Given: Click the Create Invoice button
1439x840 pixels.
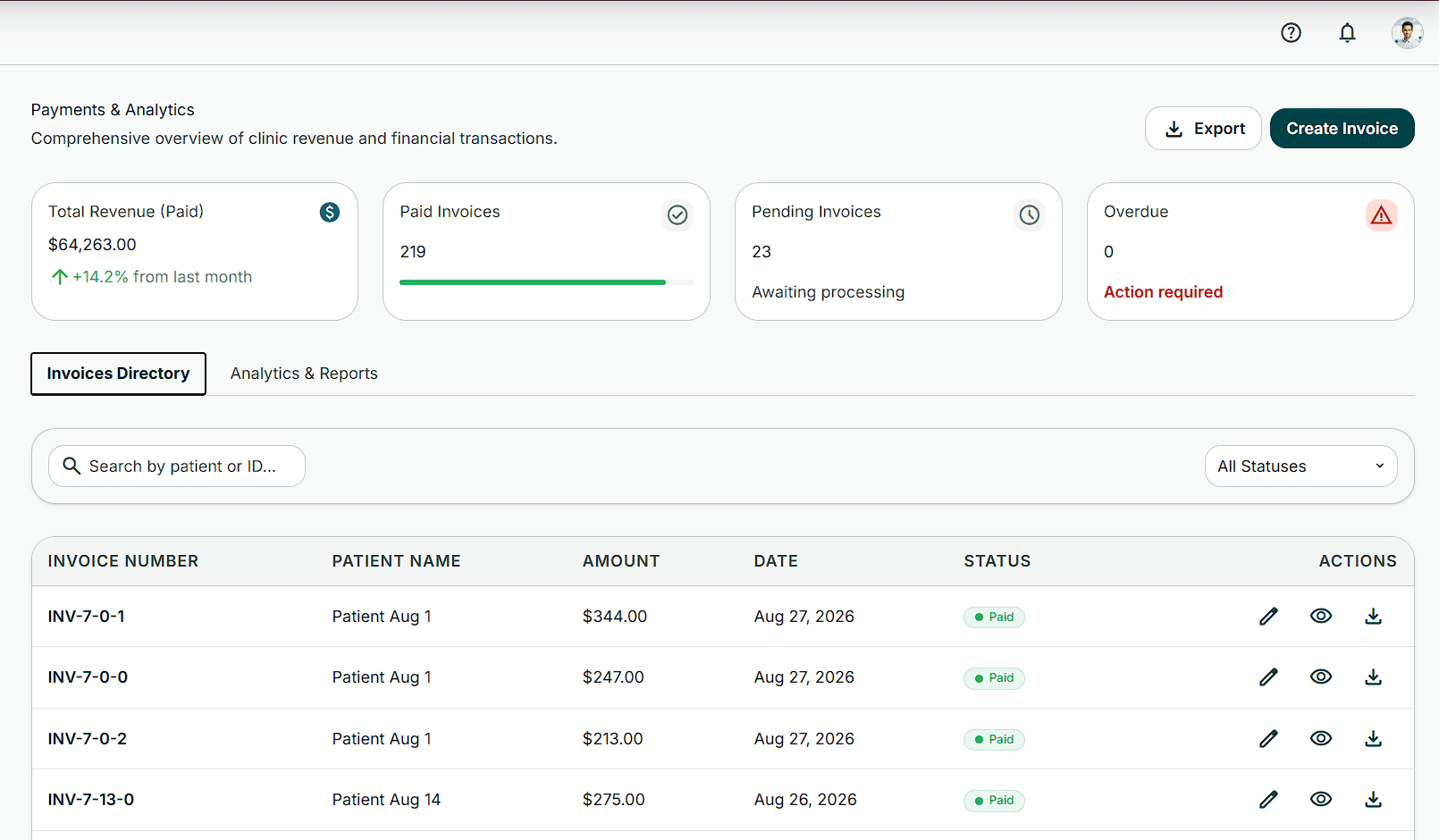Looking at the screenshot, I should (x=1342, y=129).
